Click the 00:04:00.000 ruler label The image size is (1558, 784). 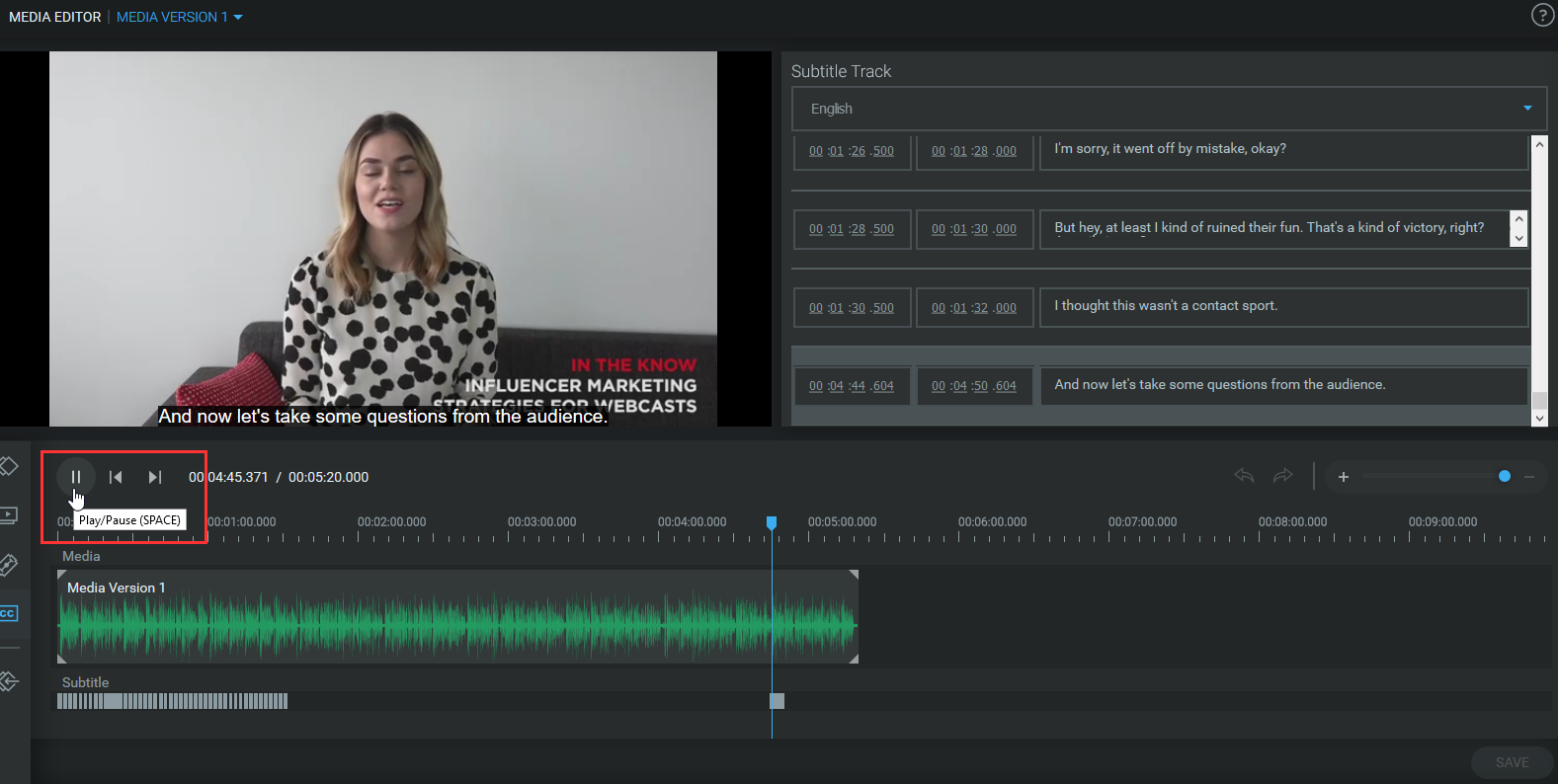click(x=692, y=522)
